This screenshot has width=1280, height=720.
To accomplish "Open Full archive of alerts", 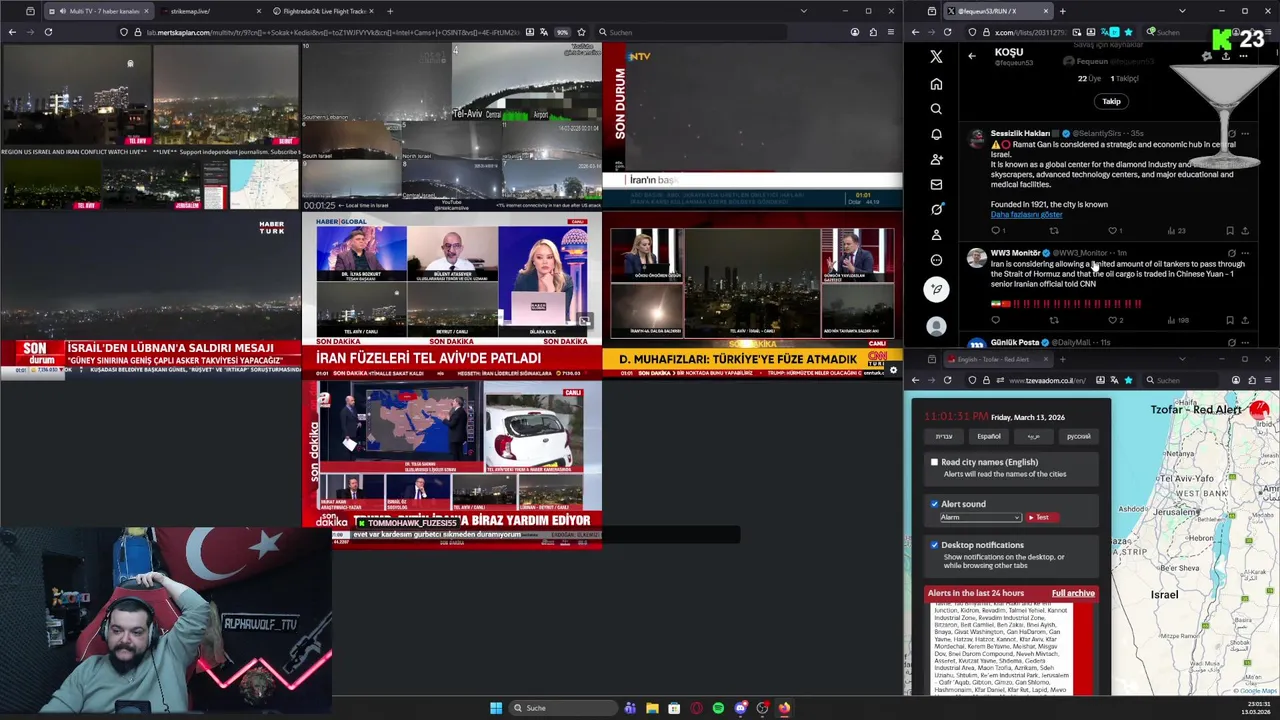I will 1073,593.
